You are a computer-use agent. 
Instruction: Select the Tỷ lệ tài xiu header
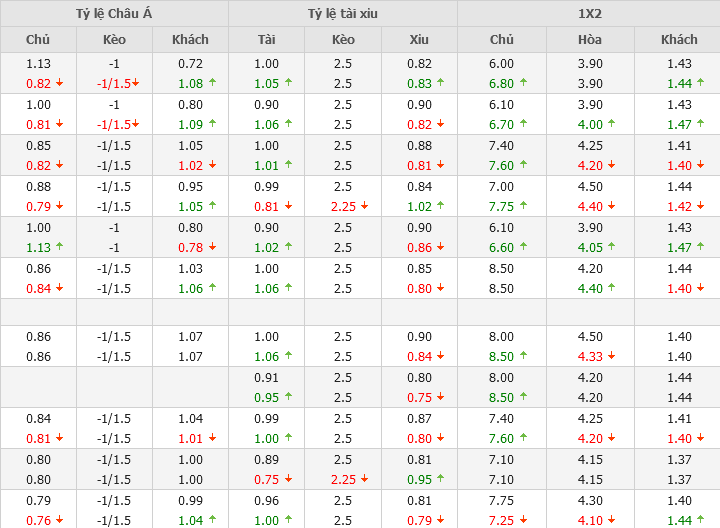(x=343, y=13)
